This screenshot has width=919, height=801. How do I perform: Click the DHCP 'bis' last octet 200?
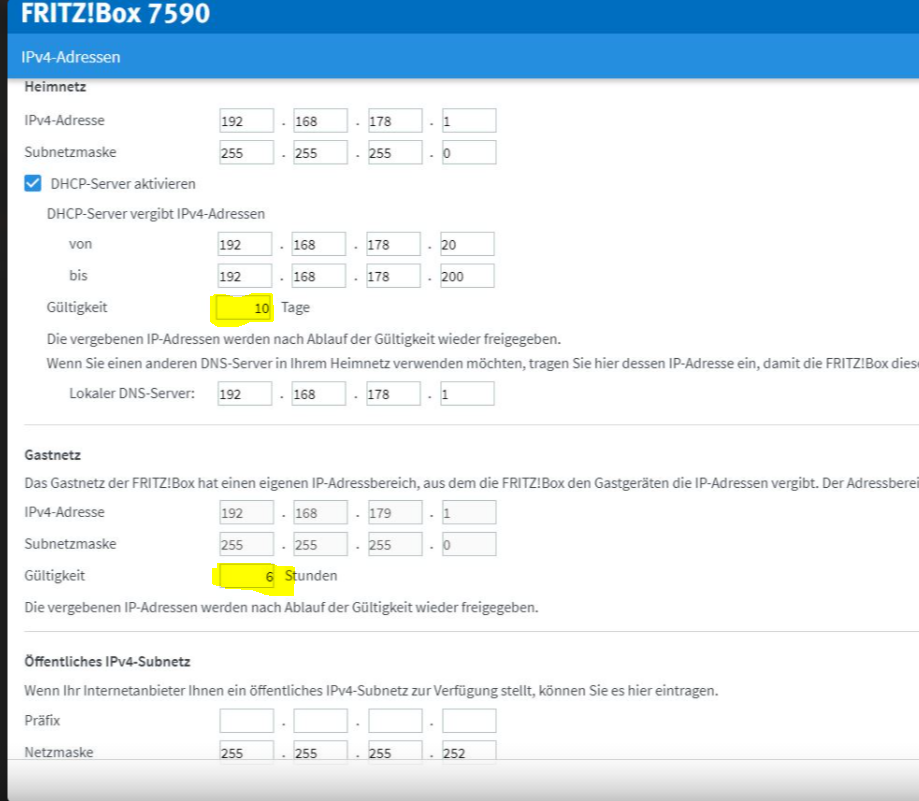467,276
